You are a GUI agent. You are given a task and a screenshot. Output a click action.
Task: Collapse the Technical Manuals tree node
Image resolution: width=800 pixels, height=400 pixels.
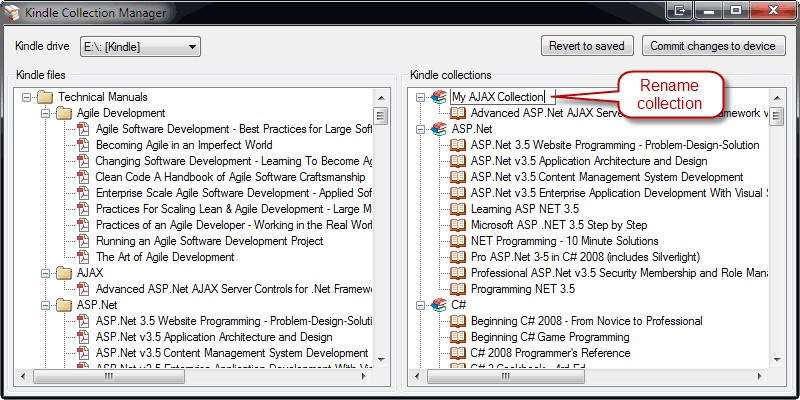point(27,97)
